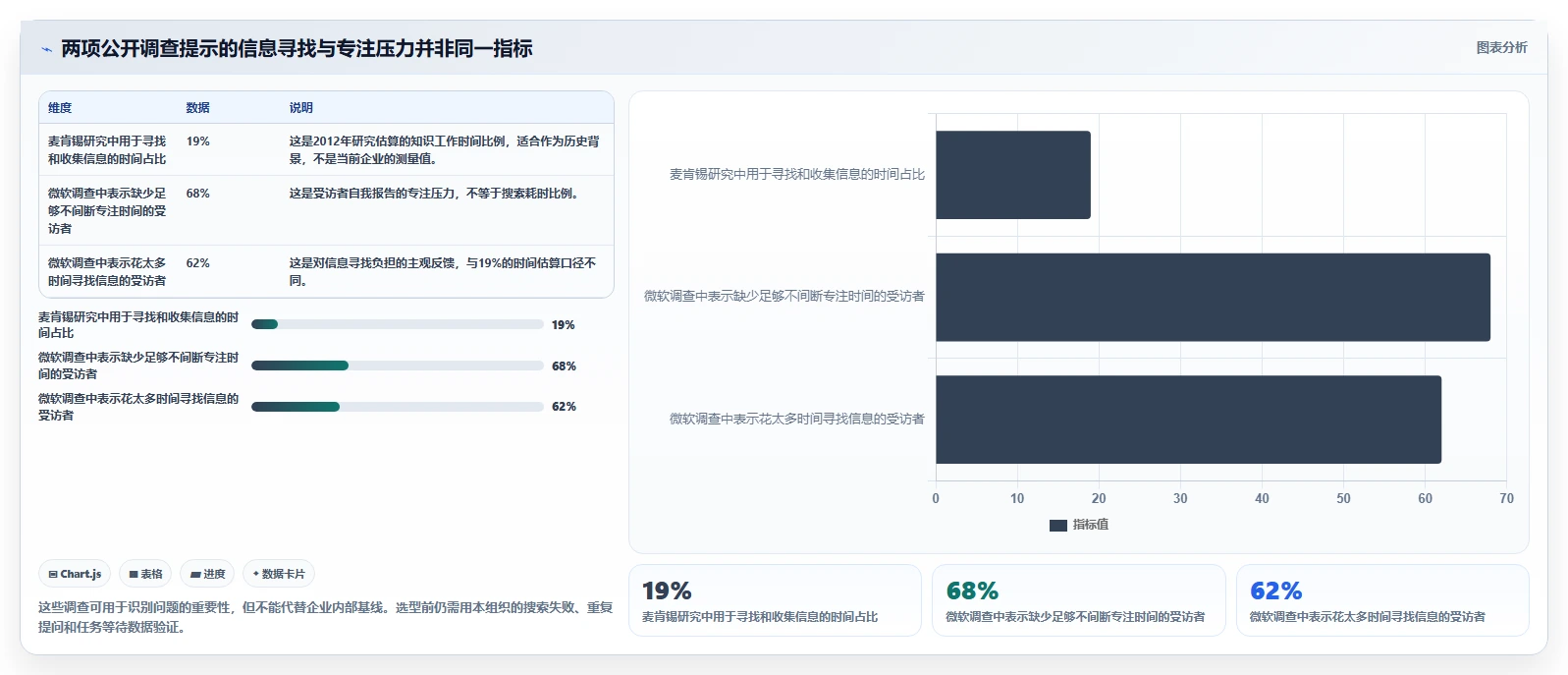
Task: Click the 数据卡片 tag chip
Action: click(279, 574)
